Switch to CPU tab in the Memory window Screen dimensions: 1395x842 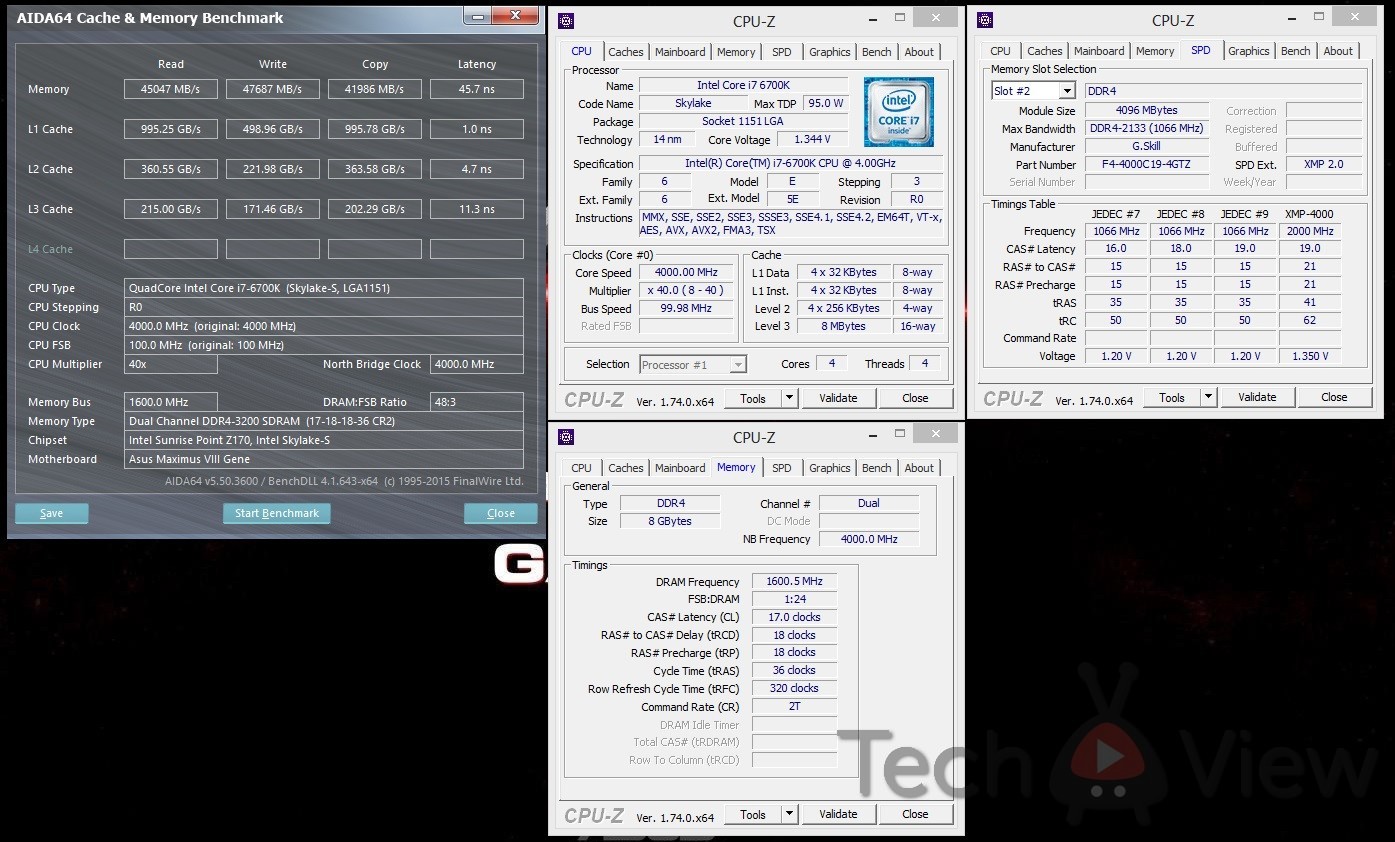[581, 468]
